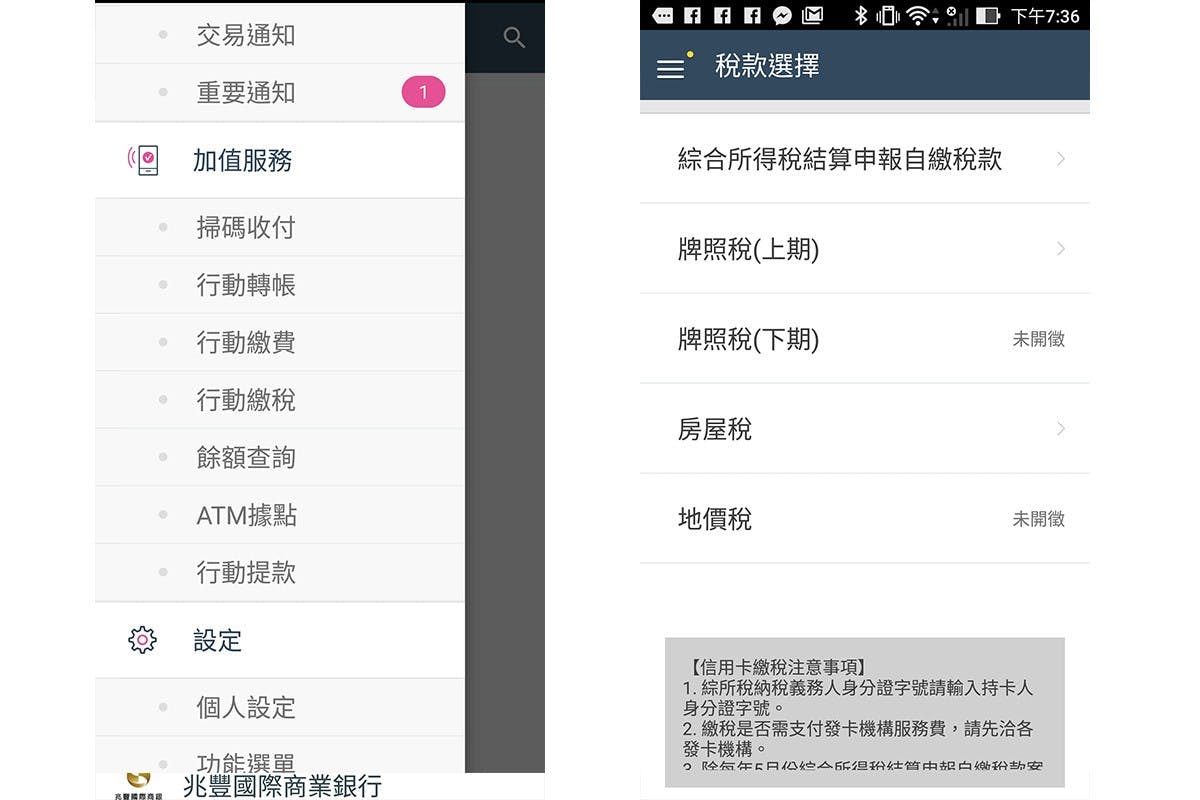The image size is (1200, 800).
Task: Tap the 信用卡繳稅注意事項 notice box
Action: (x=864, y=712)
